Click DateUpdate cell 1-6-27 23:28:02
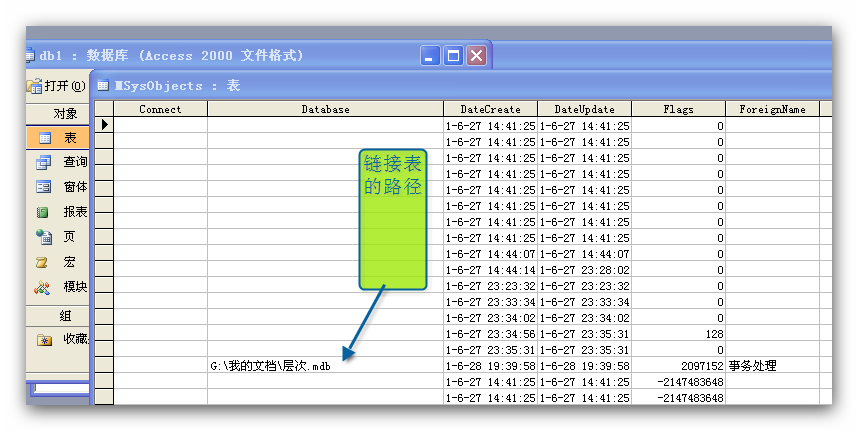The width and height of the screenshot is (858, 431). pyautogui.click(x=585, y=270)
